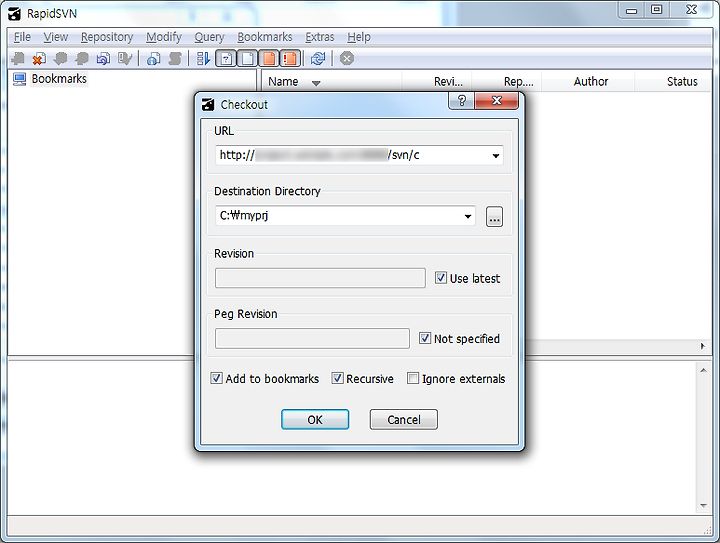Uncheck the Not specified checkbox
This screenshot has width=720, height=543.
click(x=425, y=338)
